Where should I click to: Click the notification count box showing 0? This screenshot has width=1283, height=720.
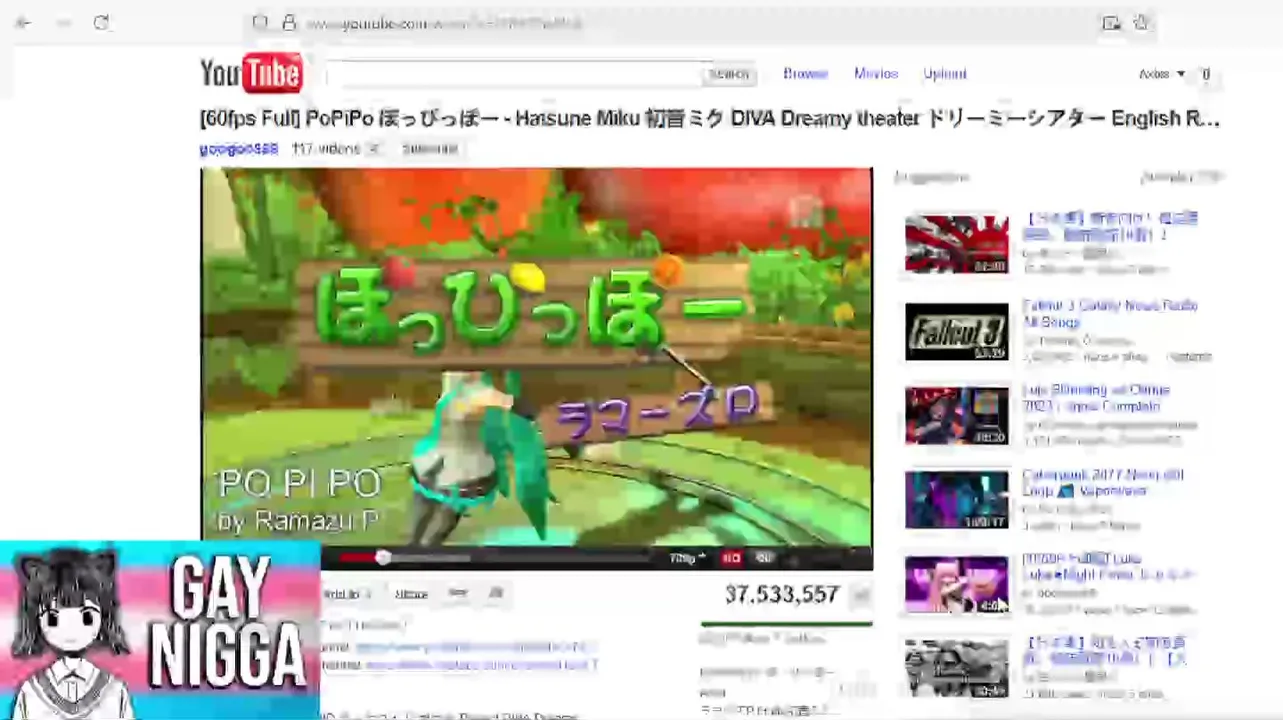[x=1206, y=74]
